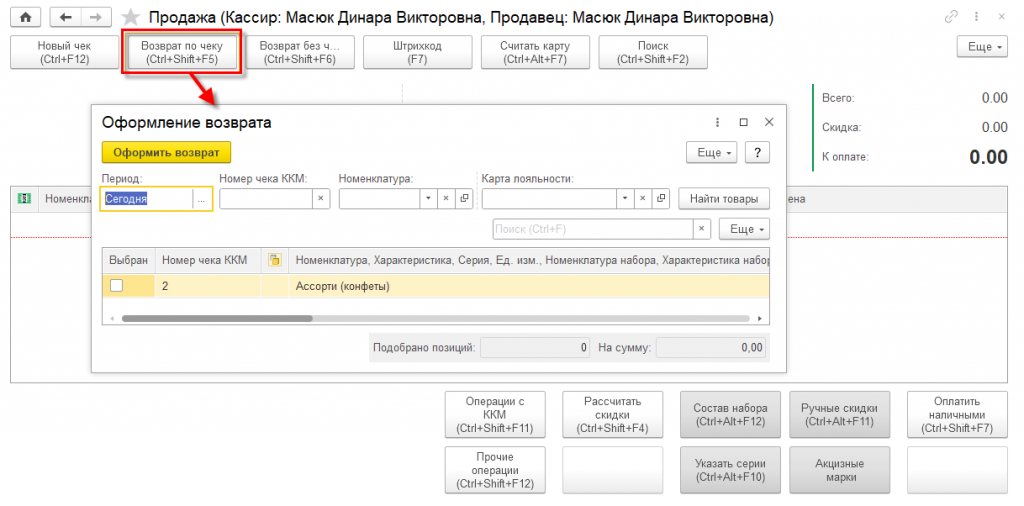Go to the home page icon

tap(26, 18)
